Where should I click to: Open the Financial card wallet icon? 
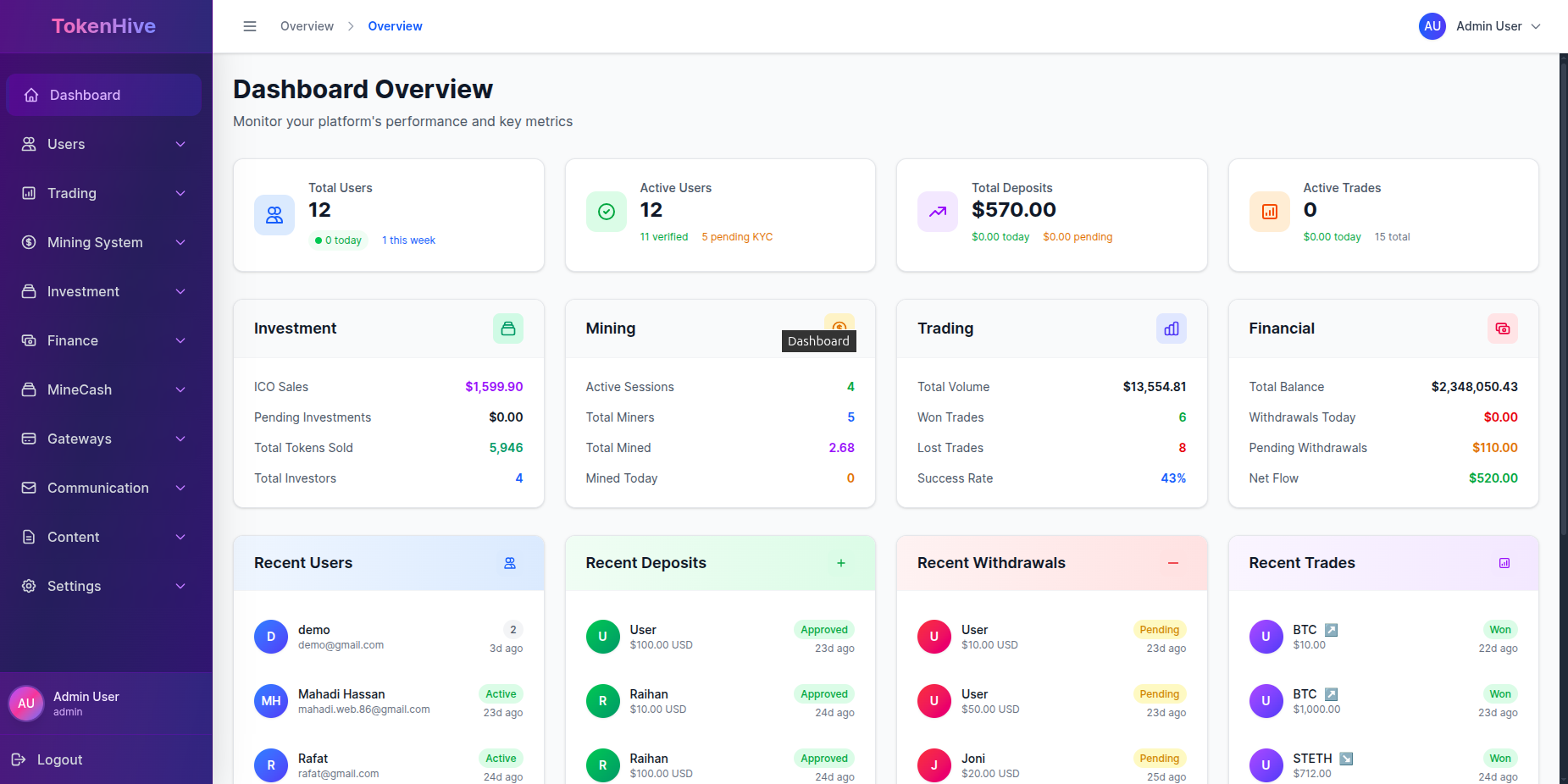click(1503, 329)
